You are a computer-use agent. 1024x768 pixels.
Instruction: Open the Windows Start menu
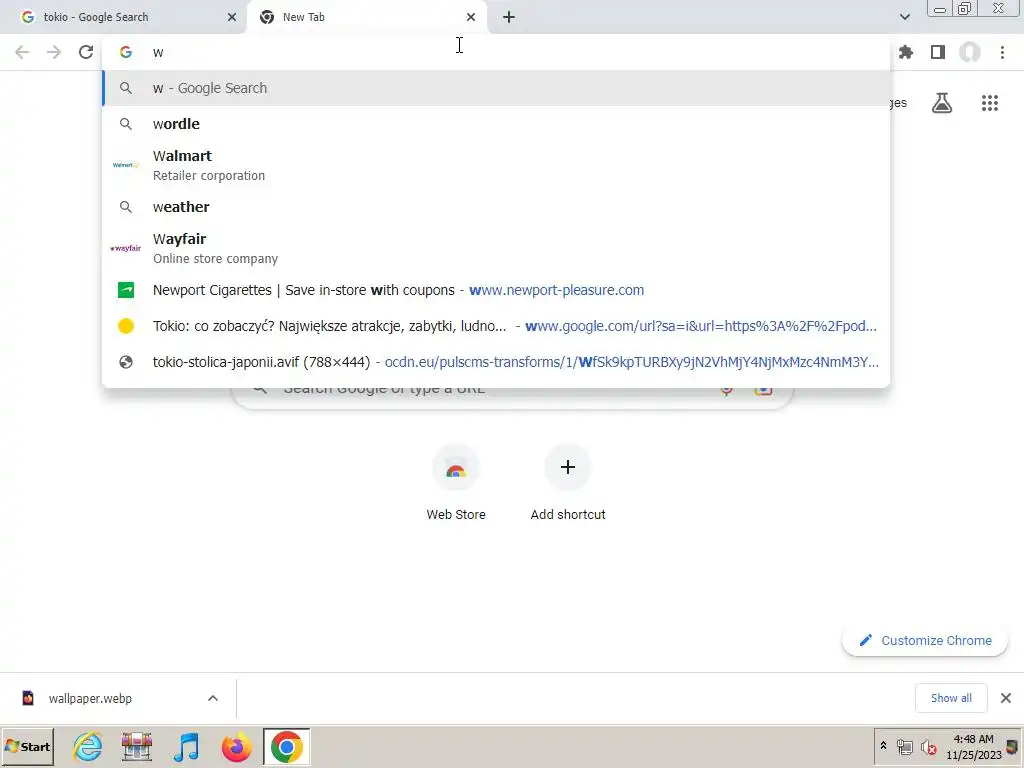27,747
